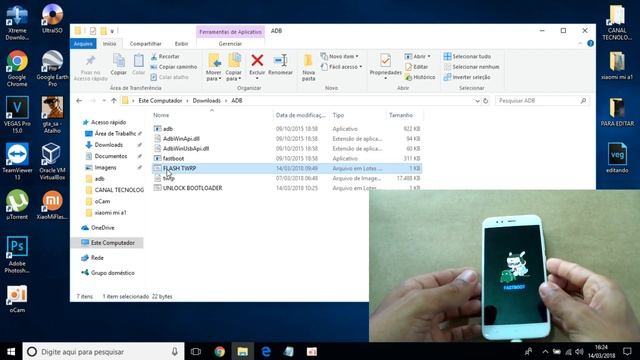Open the Abrir dropdown in ribbon

pyautogui.click(x=417, y=56)
